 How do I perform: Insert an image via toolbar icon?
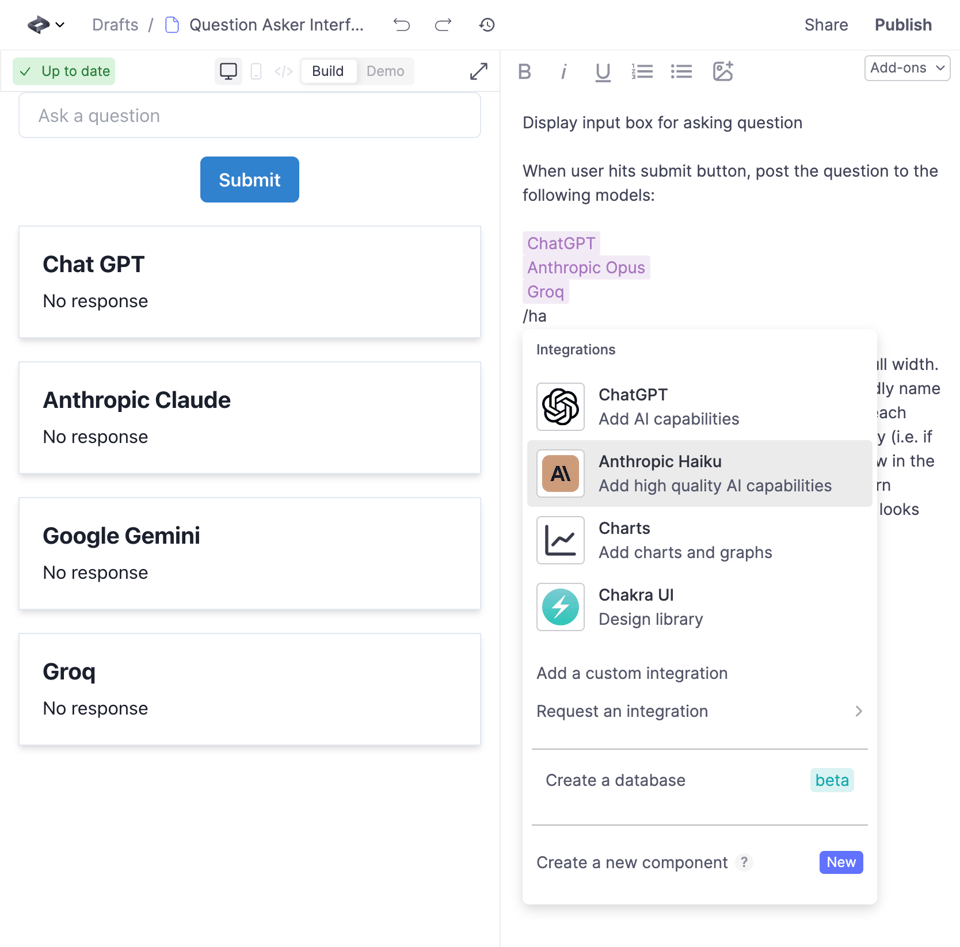tap(722, 71)
